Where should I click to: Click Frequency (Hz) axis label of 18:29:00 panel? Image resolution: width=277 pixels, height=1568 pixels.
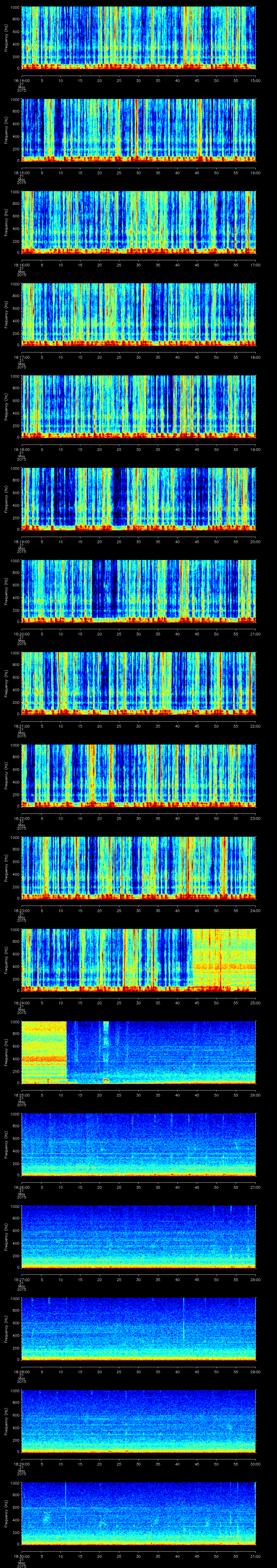pyautogui.click(x=6, y=1421)
